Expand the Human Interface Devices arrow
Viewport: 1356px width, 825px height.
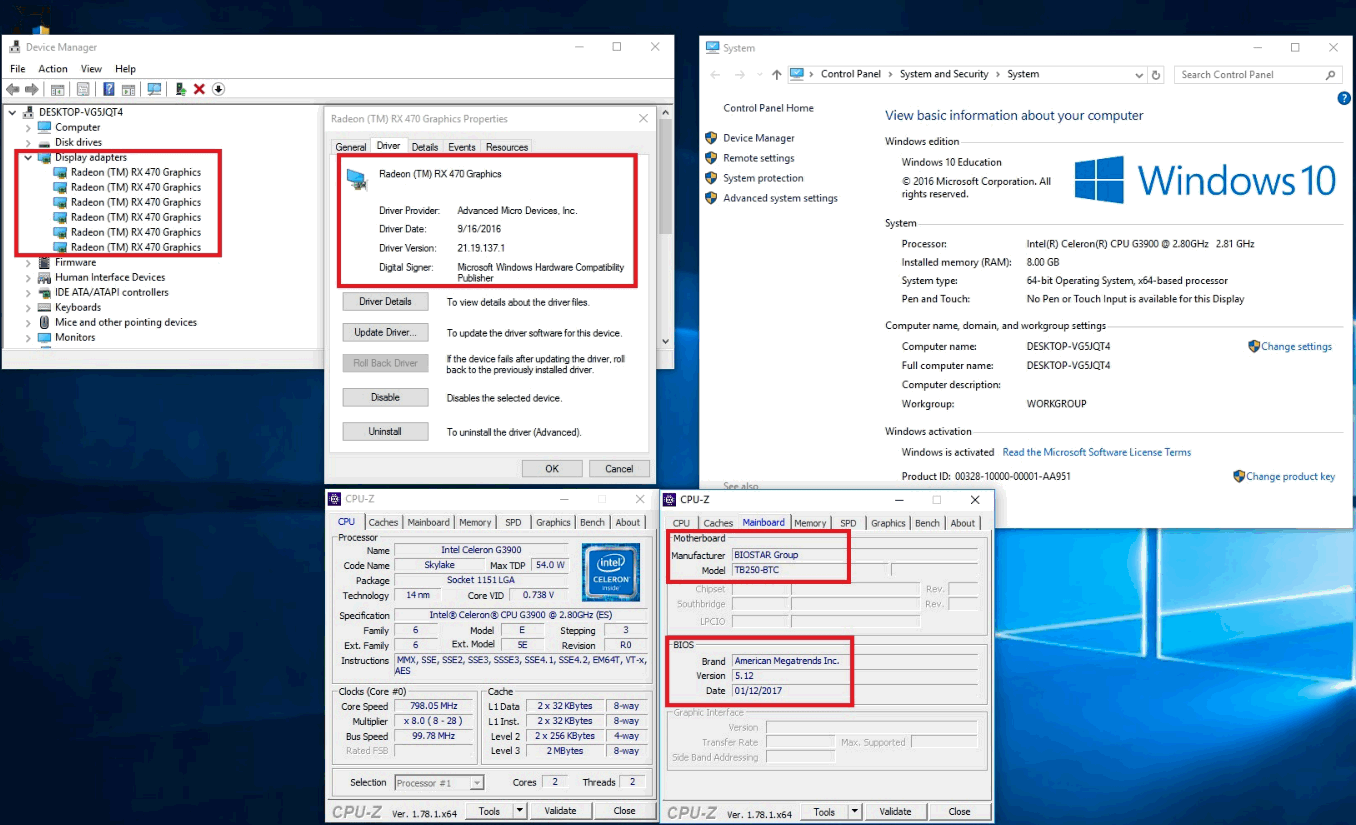tap(28, 277)
